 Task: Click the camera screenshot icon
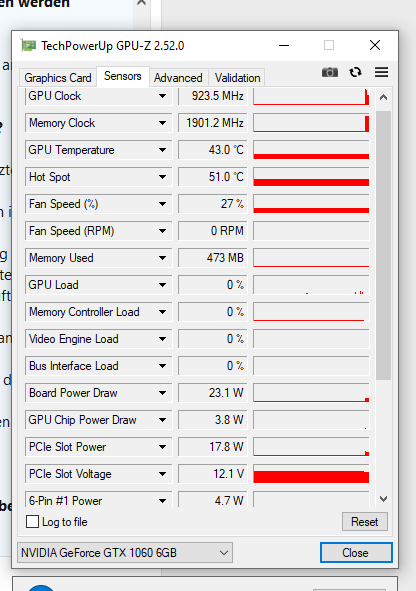tap(330, 72)
